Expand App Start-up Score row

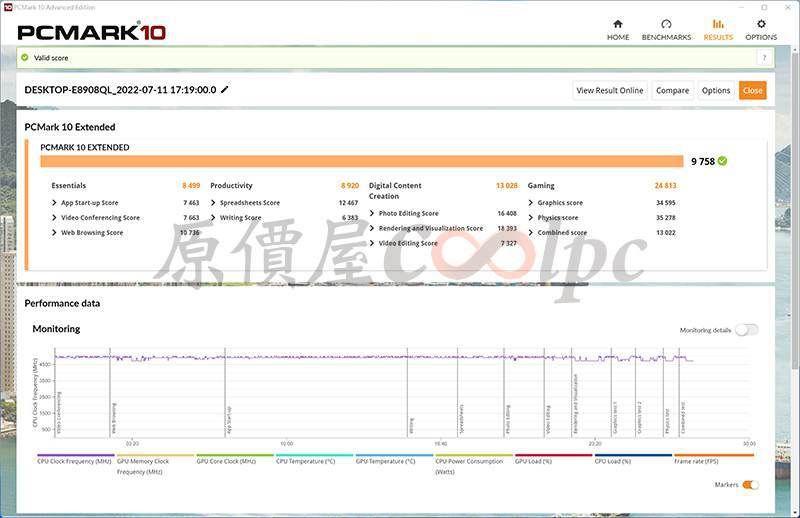[x=54, y=203]
